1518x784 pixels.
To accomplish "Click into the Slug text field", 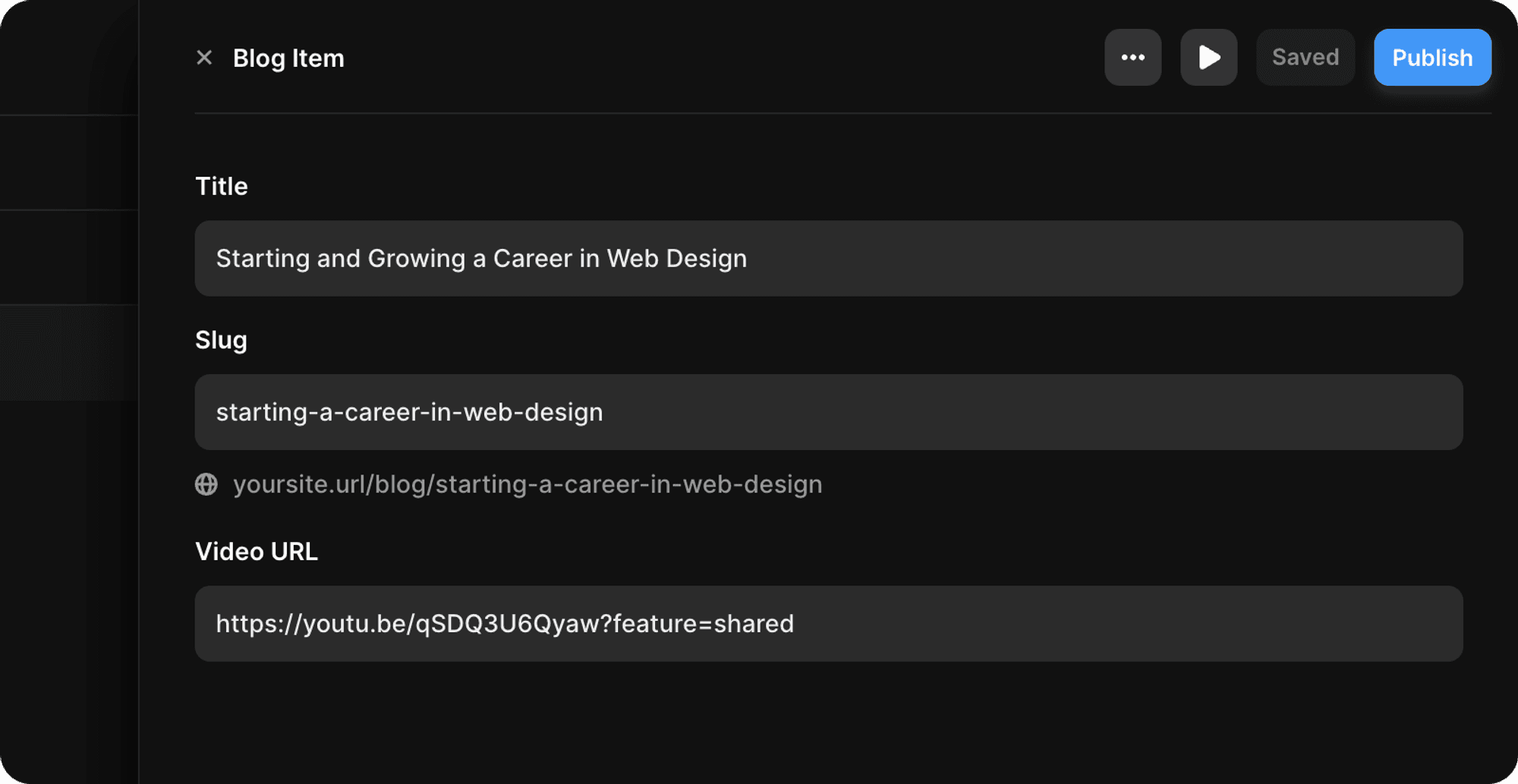I will pos(987,412).
